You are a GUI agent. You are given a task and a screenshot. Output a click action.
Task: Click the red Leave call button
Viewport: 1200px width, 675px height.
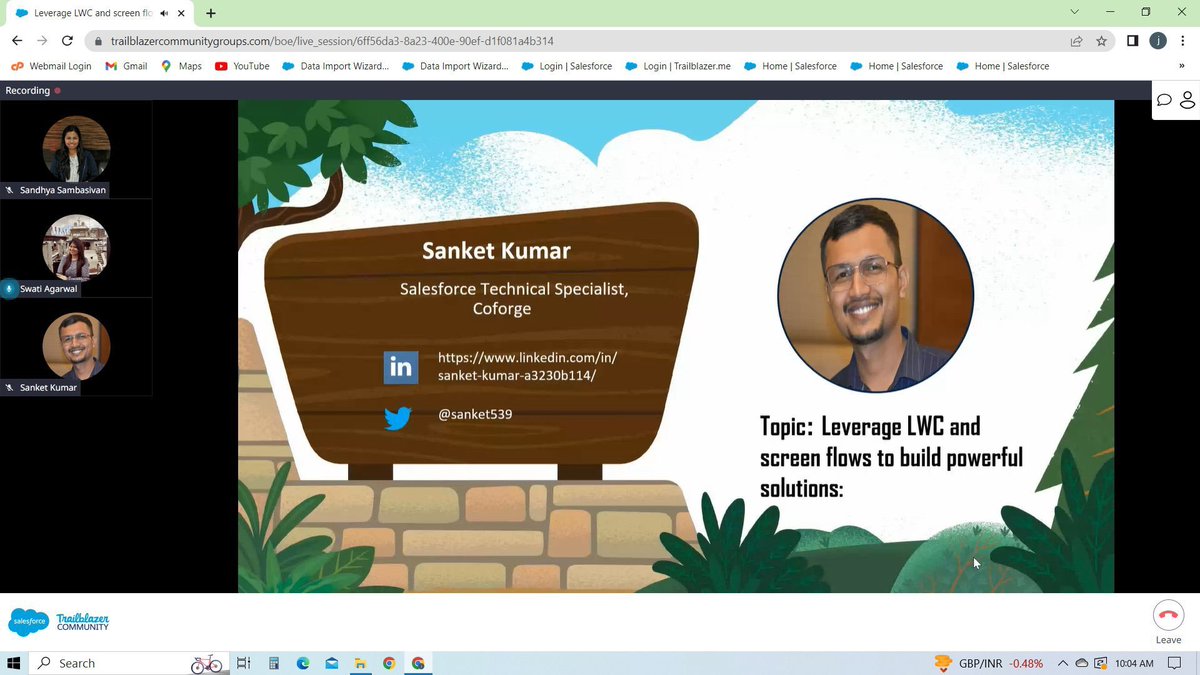[1168, 616]
